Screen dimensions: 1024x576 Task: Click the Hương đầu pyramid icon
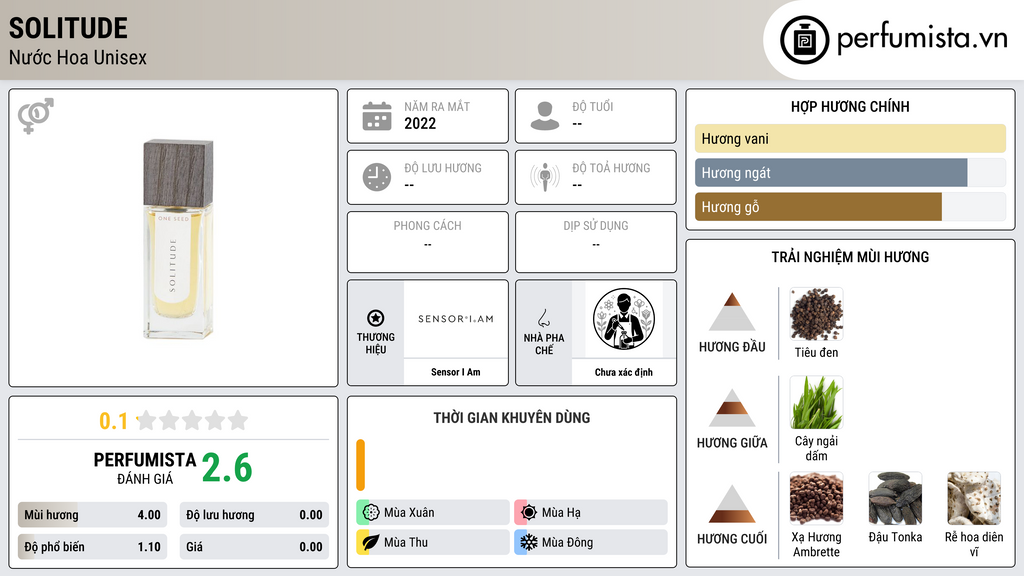pos(732,312)
